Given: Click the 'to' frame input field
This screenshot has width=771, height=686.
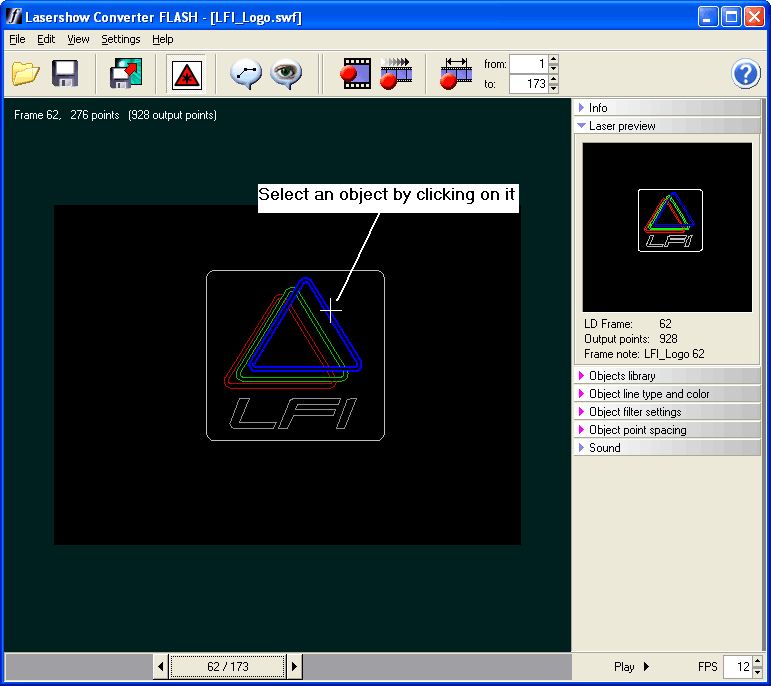Looking at the screenshot, I should click(529, 84).
